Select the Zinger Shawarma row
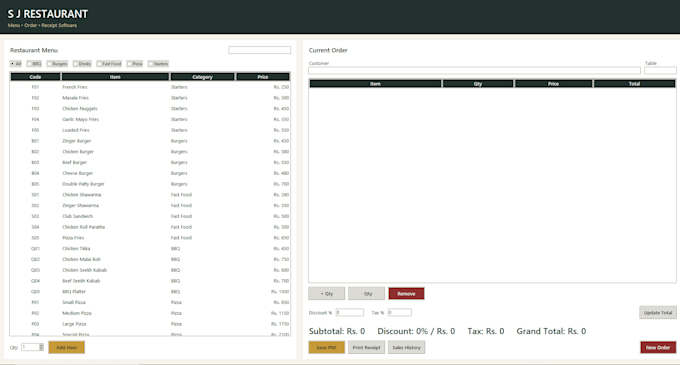680x365 pixels. click(x=150, y=205)
